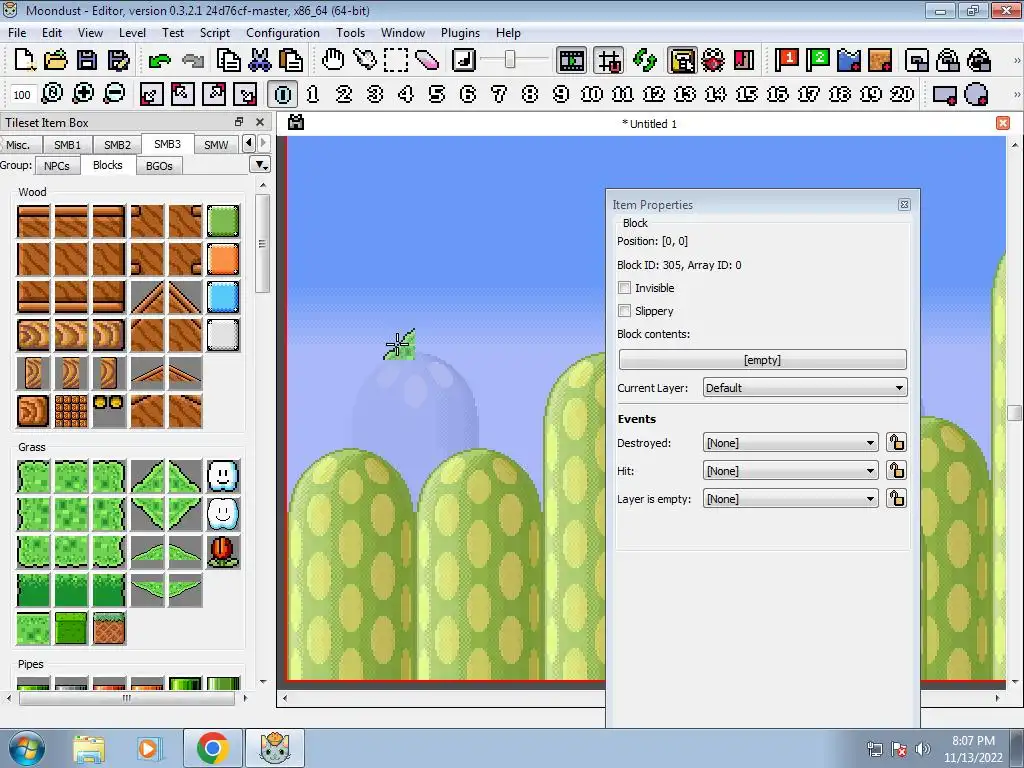
Task: Click the Destroyed event add button
Action: pos(896,443)
